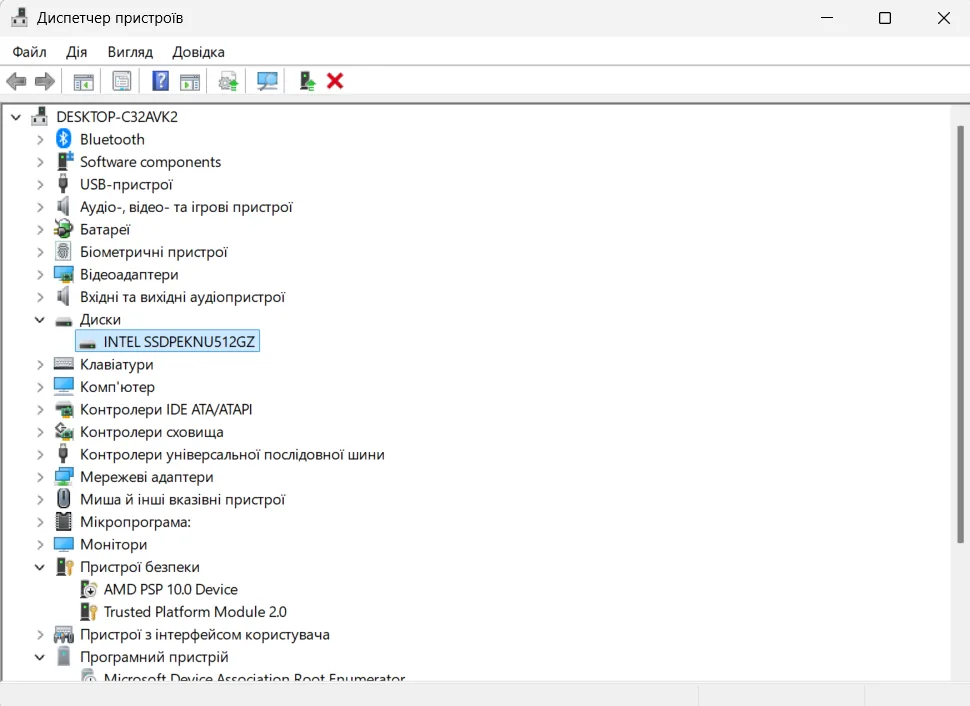Click the gear with green arrow toolbar icon

pyautogui.click(x=228, y=81)
